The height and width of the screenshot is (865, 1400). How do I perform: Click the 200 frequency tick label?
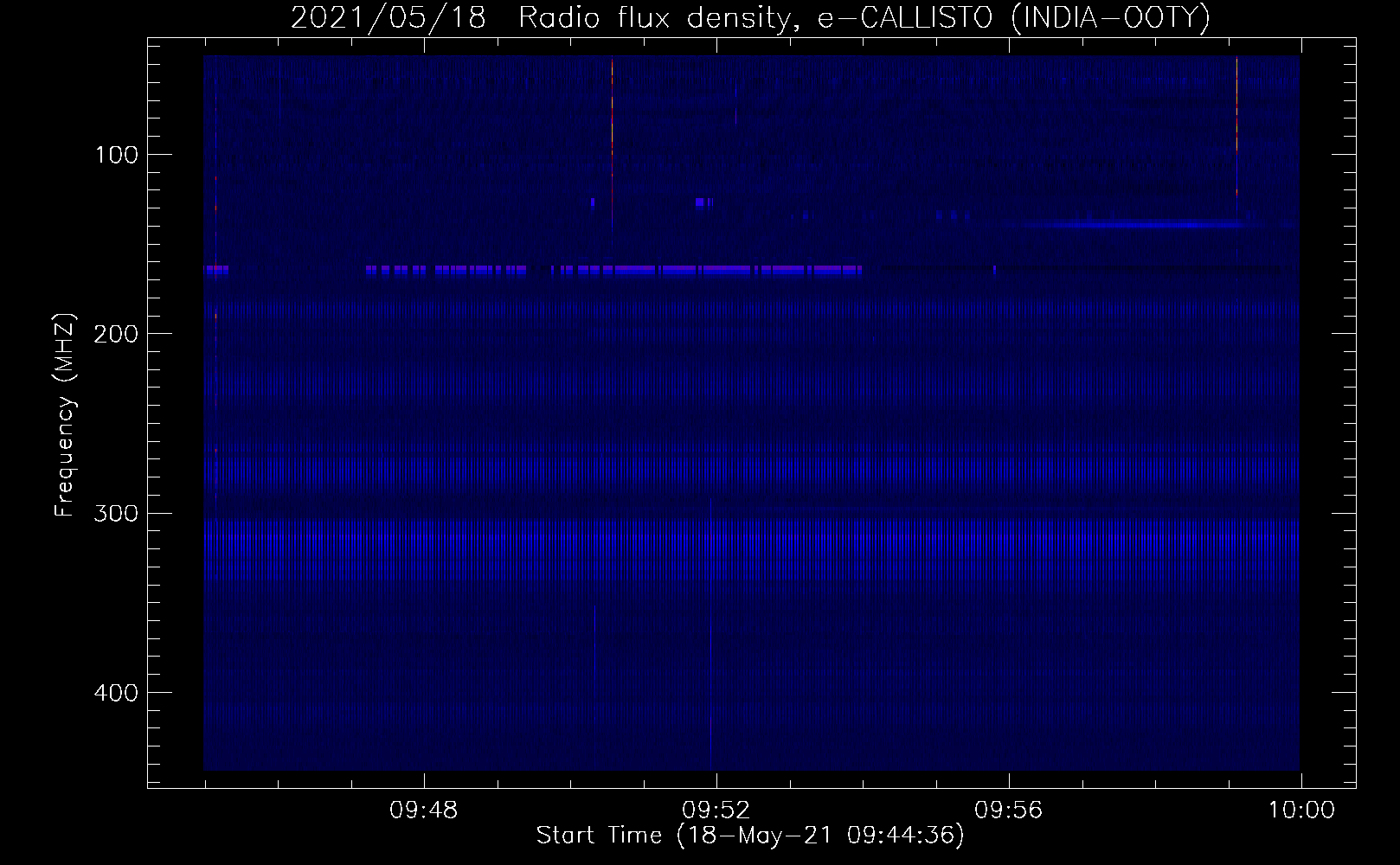point(115,334)
